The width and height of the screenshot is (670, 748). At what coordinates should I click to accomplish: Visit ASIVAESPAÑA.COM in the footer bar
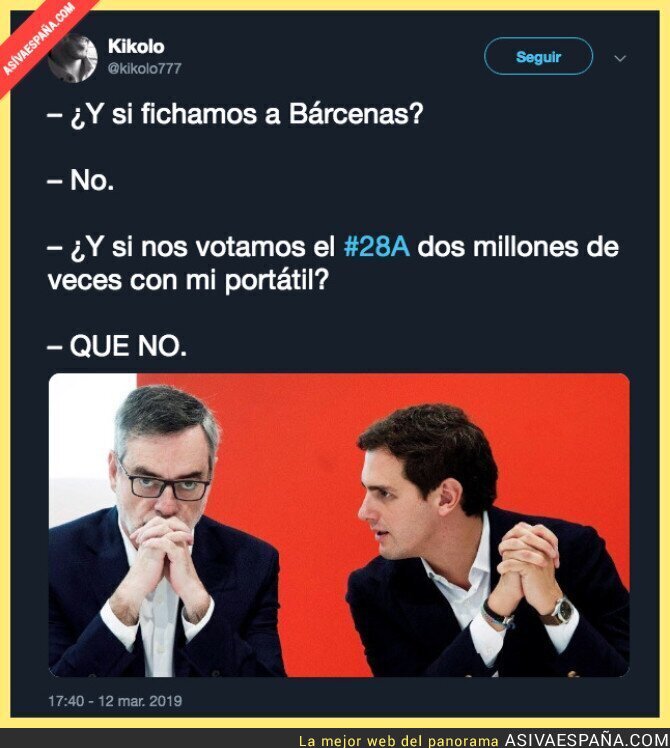click(x=586, y=740)
